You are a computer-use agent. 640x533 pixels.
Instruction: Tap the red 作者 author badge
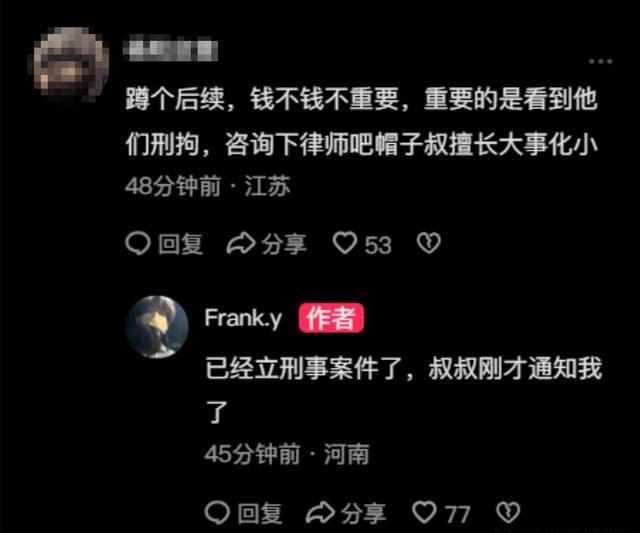pyautogui.click(x=331, y=318)
